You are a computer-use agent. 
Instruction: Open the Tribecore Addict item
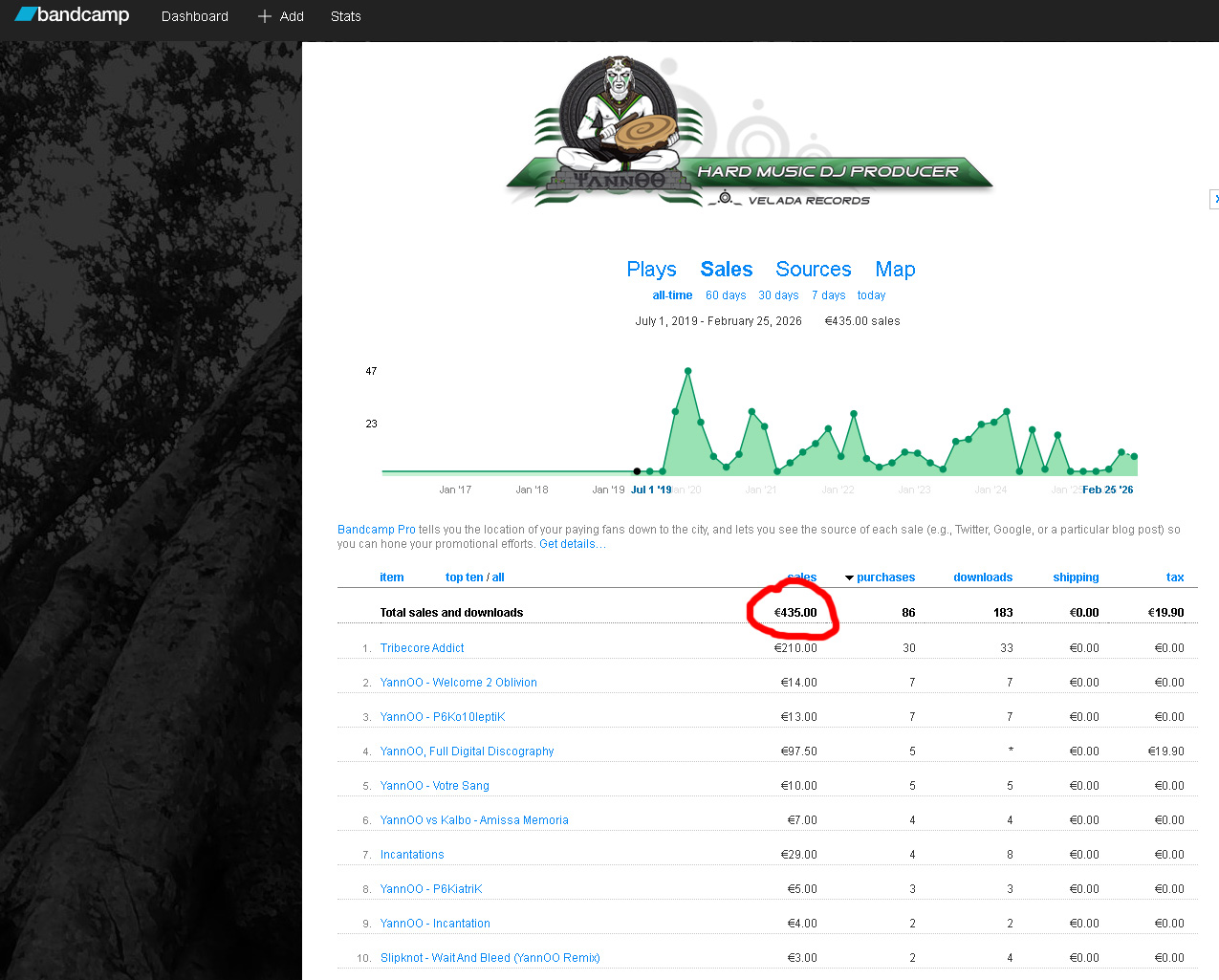coord(422,648)
